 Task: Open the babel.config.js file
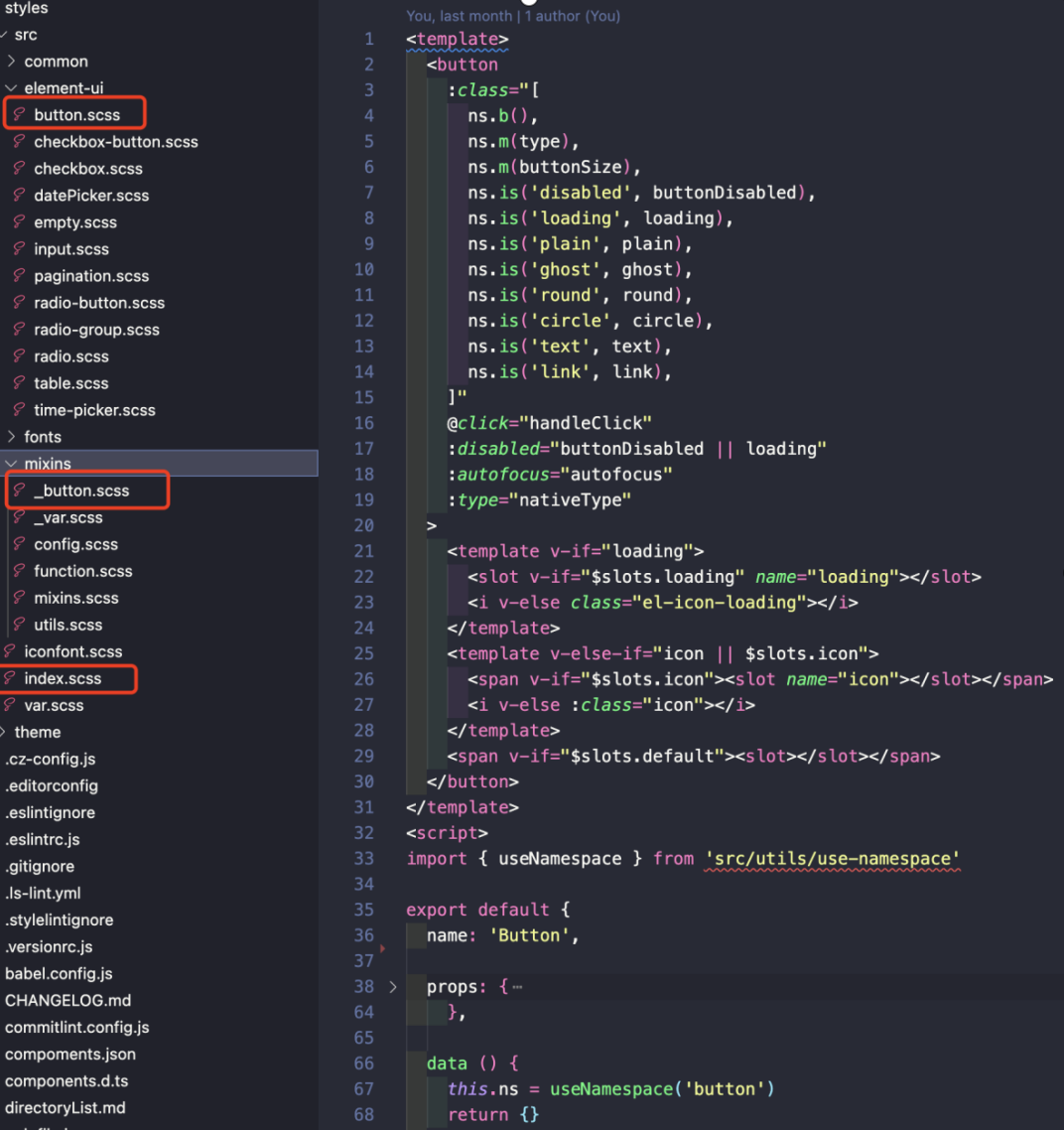tap(60, 974)
